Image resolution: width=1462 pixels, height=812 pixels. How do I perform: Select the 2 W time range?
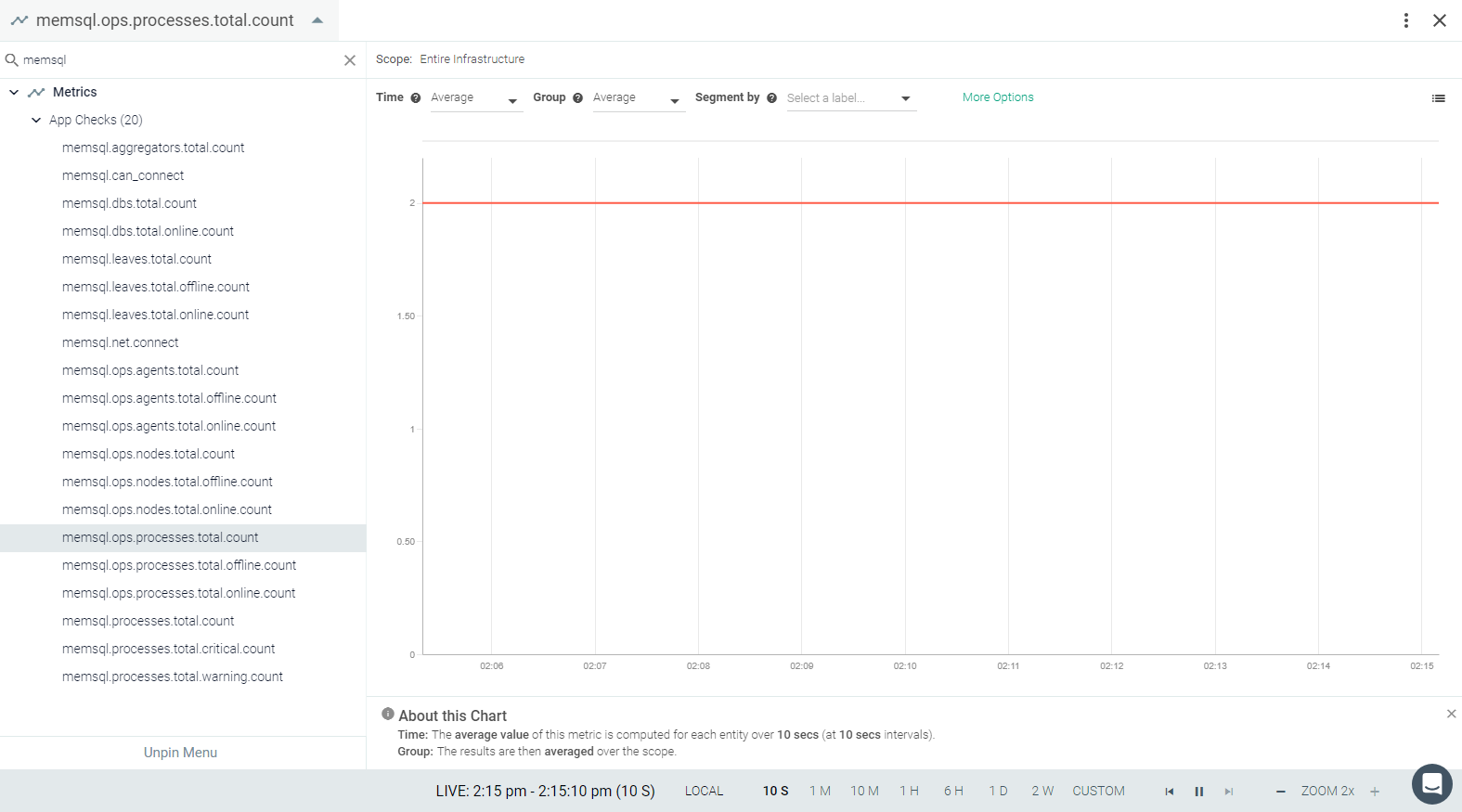tap(1042, 792)
